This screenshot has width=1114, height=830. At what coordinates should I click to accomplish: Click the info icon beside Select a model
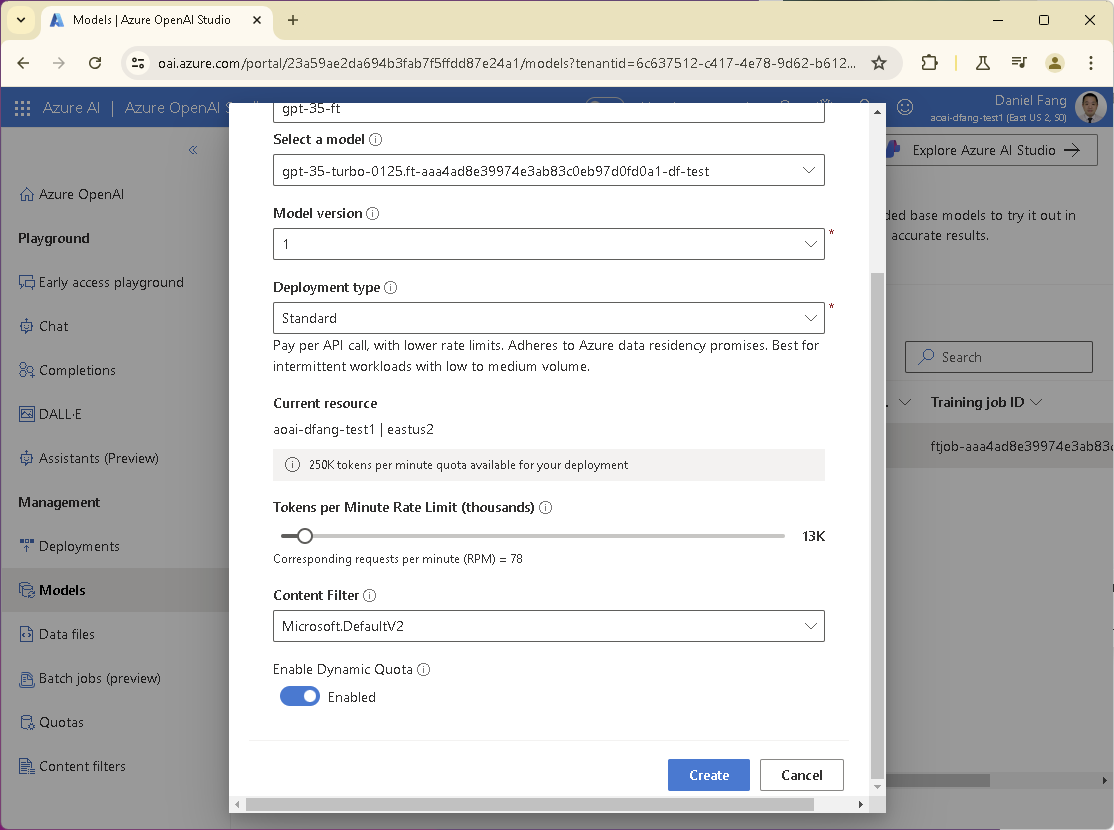pyautogui.click(x=376, y=139)
